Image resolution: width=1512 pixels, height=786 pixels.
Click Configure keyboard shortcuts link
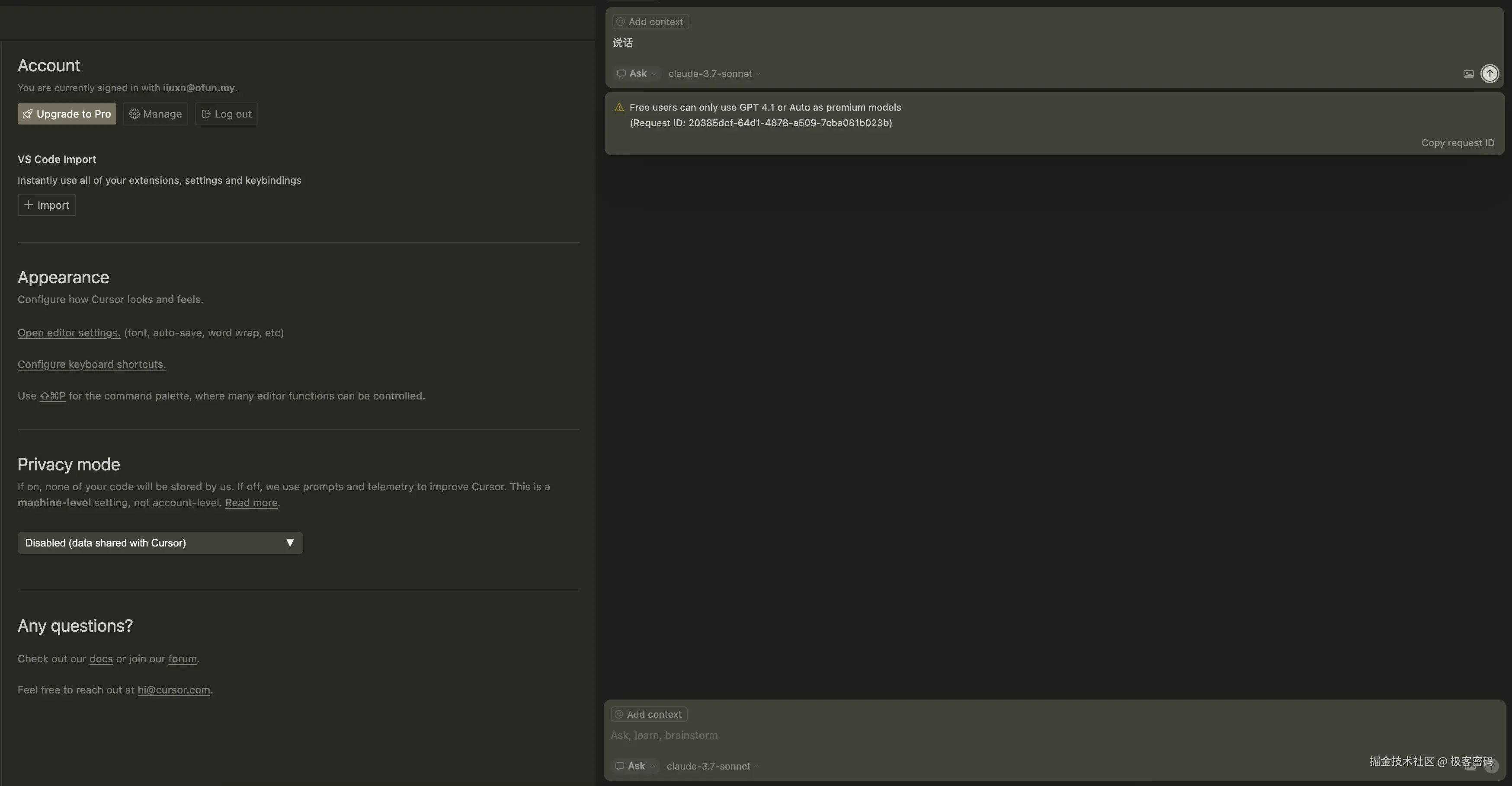click(92, 364)
